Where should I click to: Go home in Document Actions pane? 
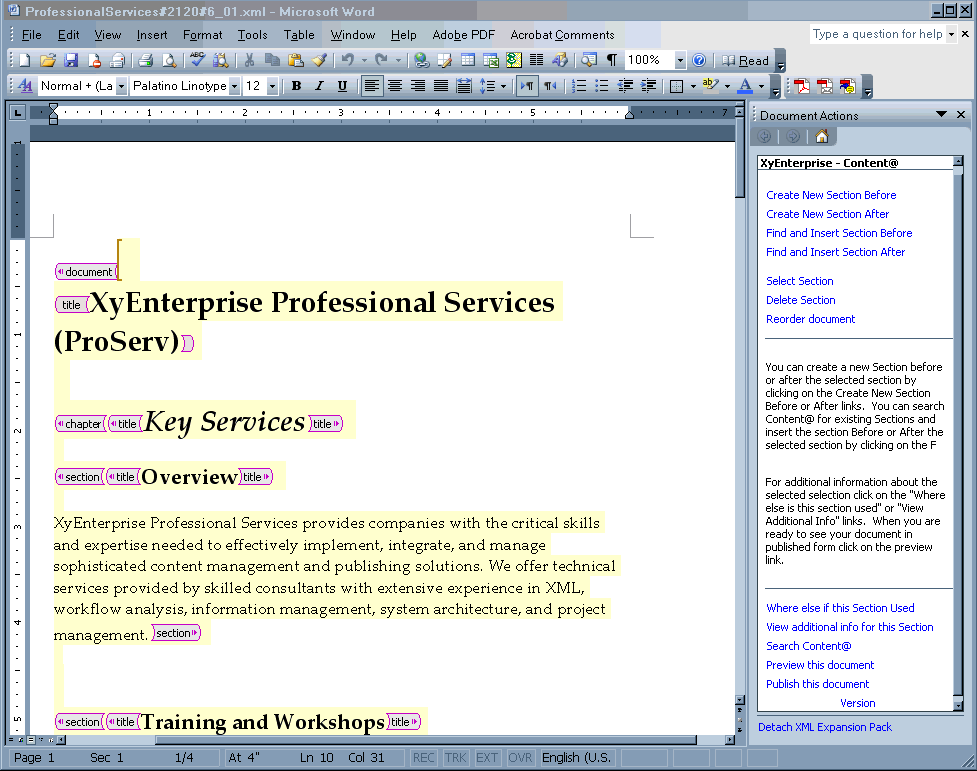(x=822, y=136)
